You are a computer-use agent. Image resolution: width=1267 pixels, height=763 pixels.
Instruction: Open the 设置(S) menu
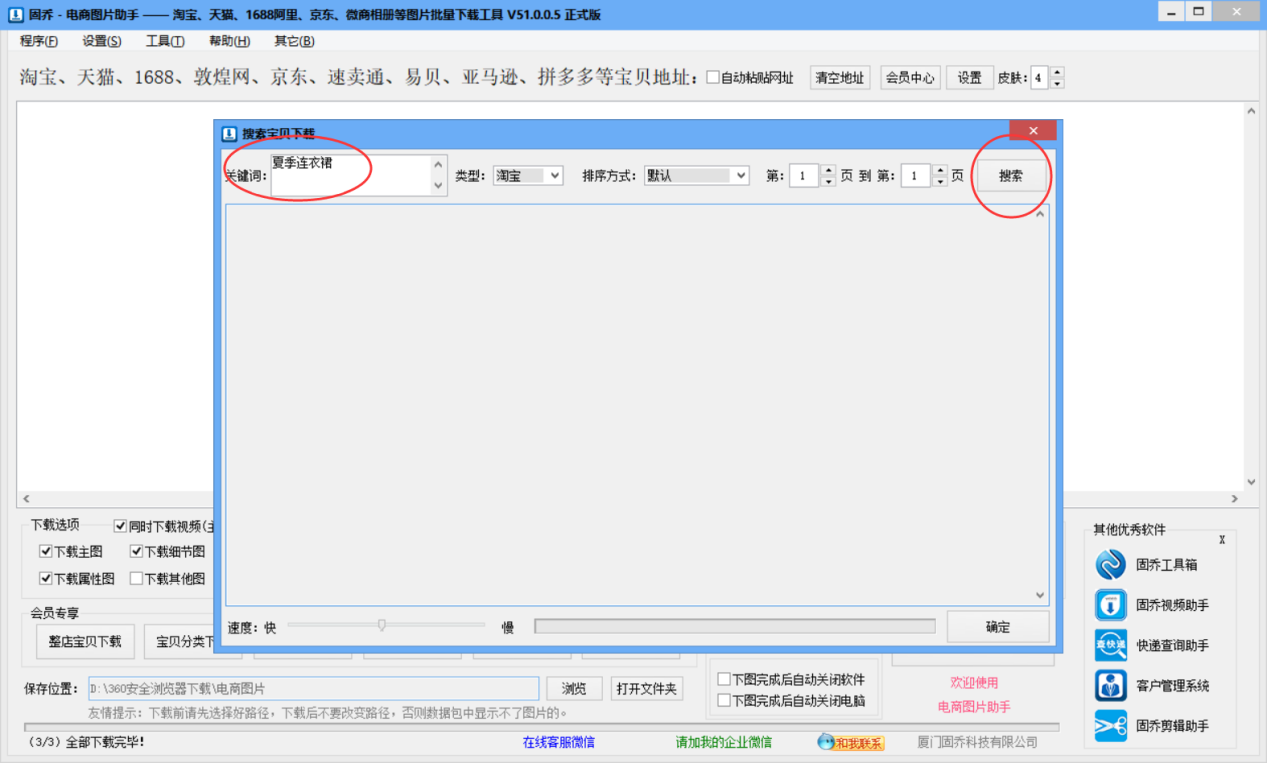(102, 41)
